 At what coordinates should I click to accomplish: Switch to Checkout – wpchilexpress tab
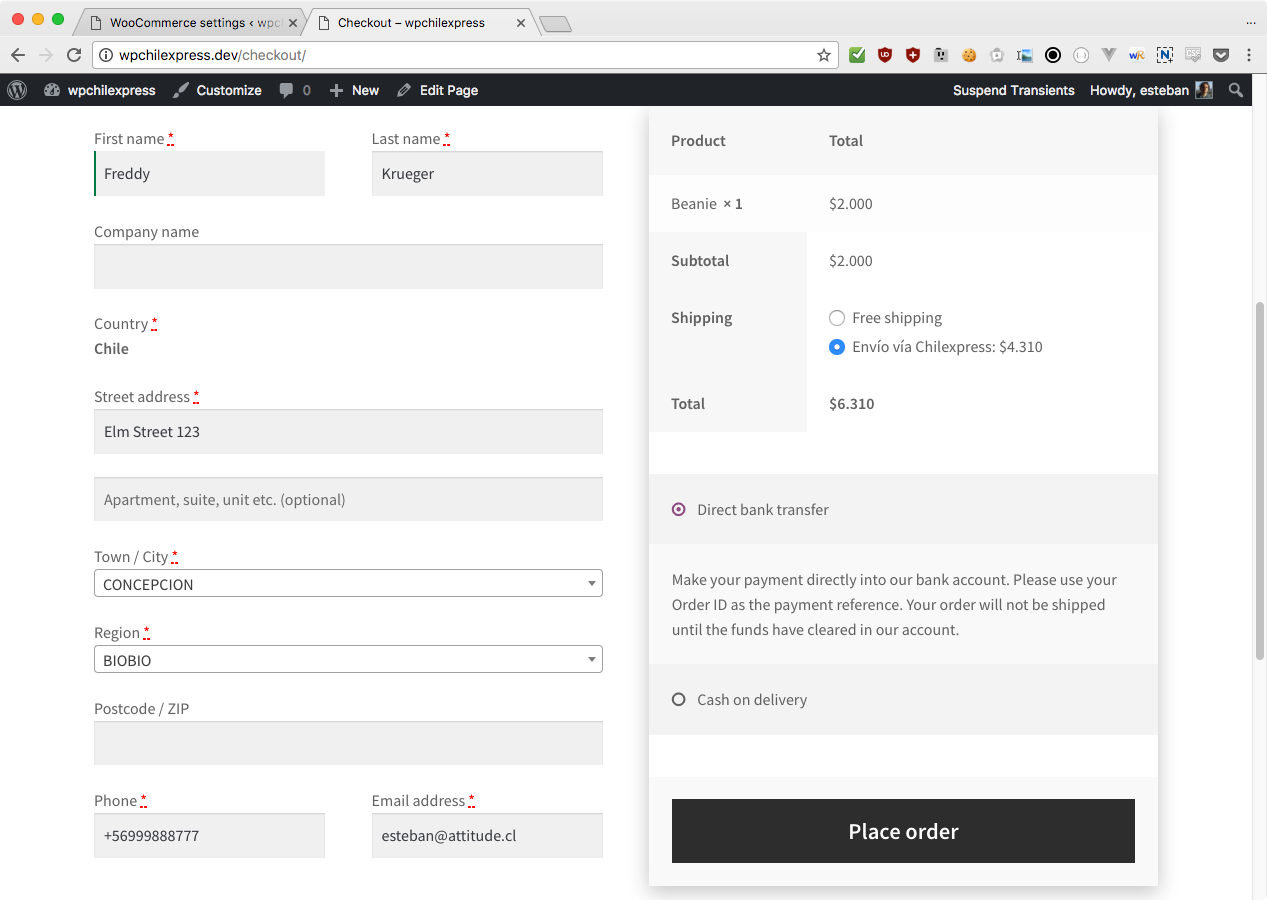click(420, 22)
